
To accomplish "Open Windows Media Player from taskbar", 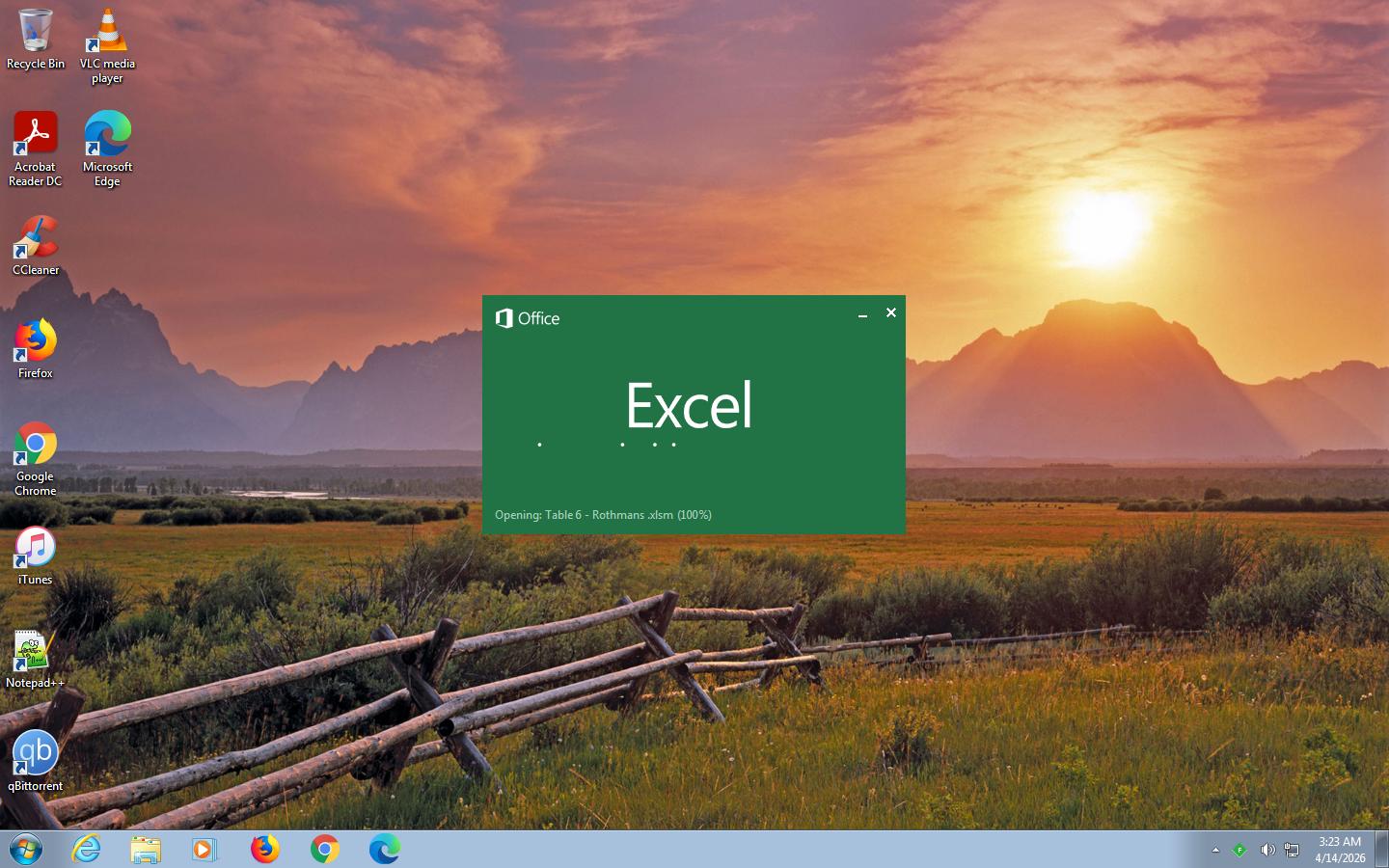I will coord(204,849).
